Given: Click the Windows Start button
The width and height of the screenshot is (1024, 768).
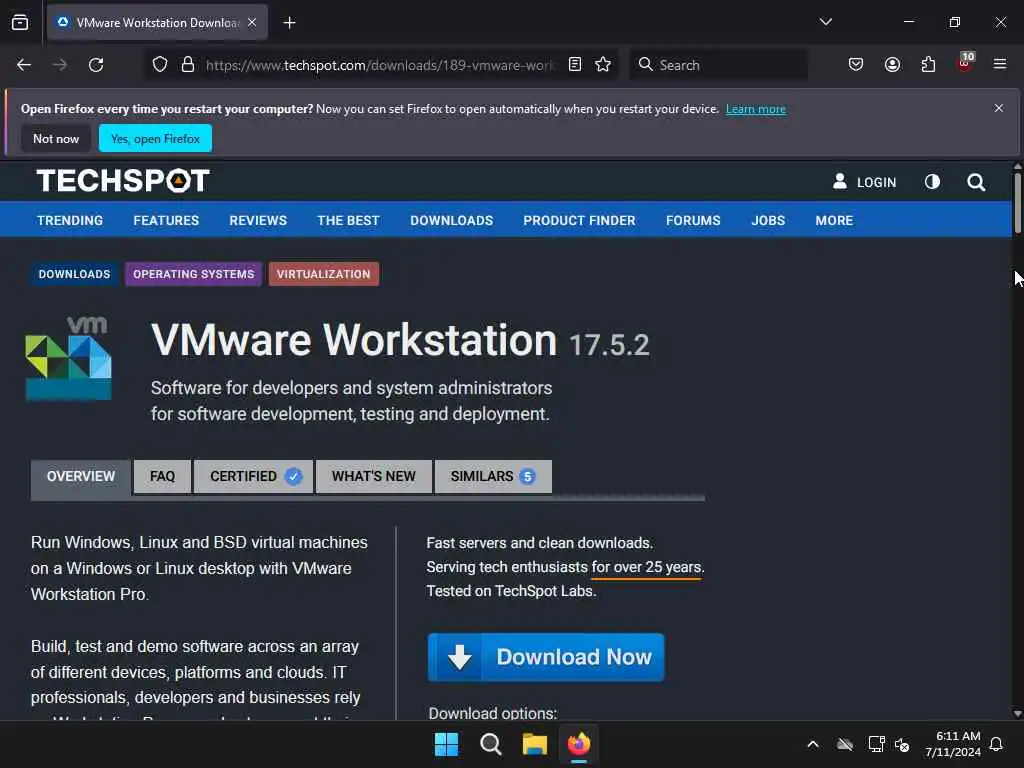Looking at the screenshot, I should coord(447,744).
